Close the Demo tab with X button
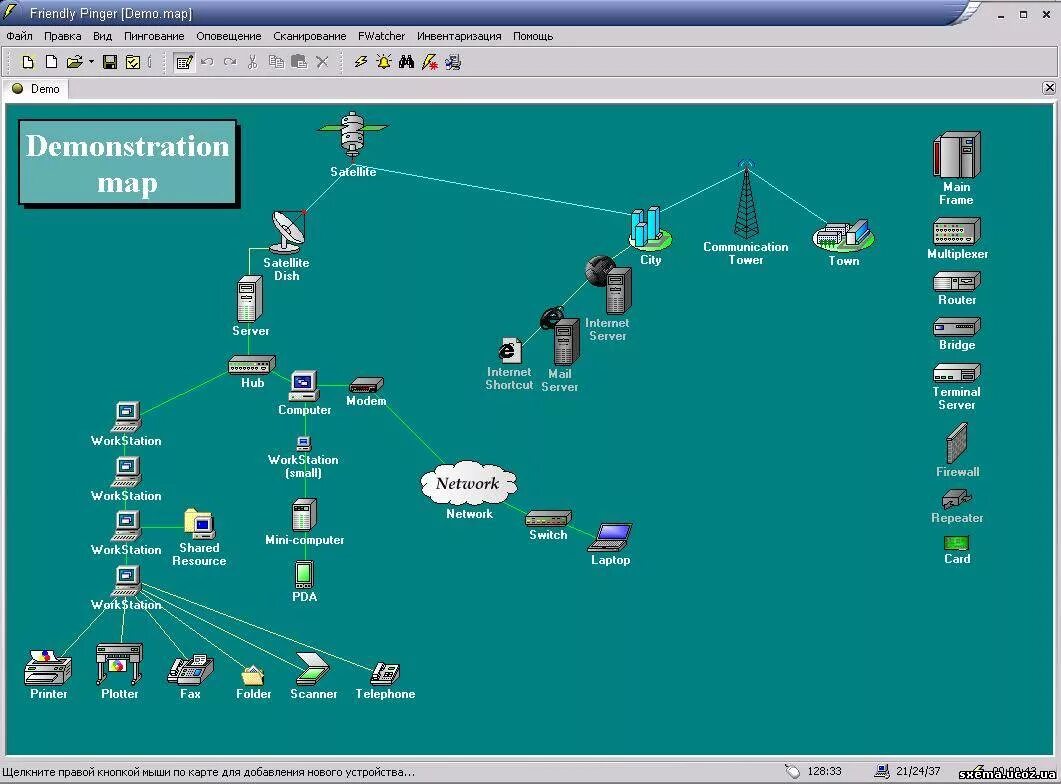The width and height of the screenshot is (1061, 784). tap(1049, 88)
